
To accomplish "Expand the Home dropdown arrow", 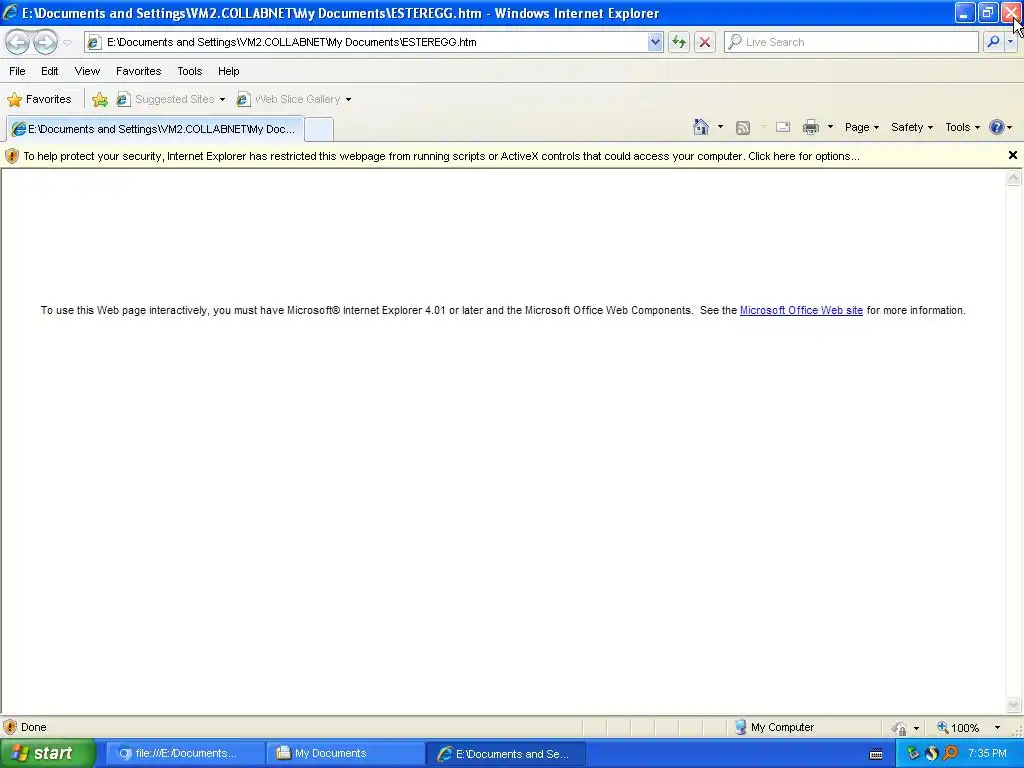I will pyautogui.click(x=720, y=127).
